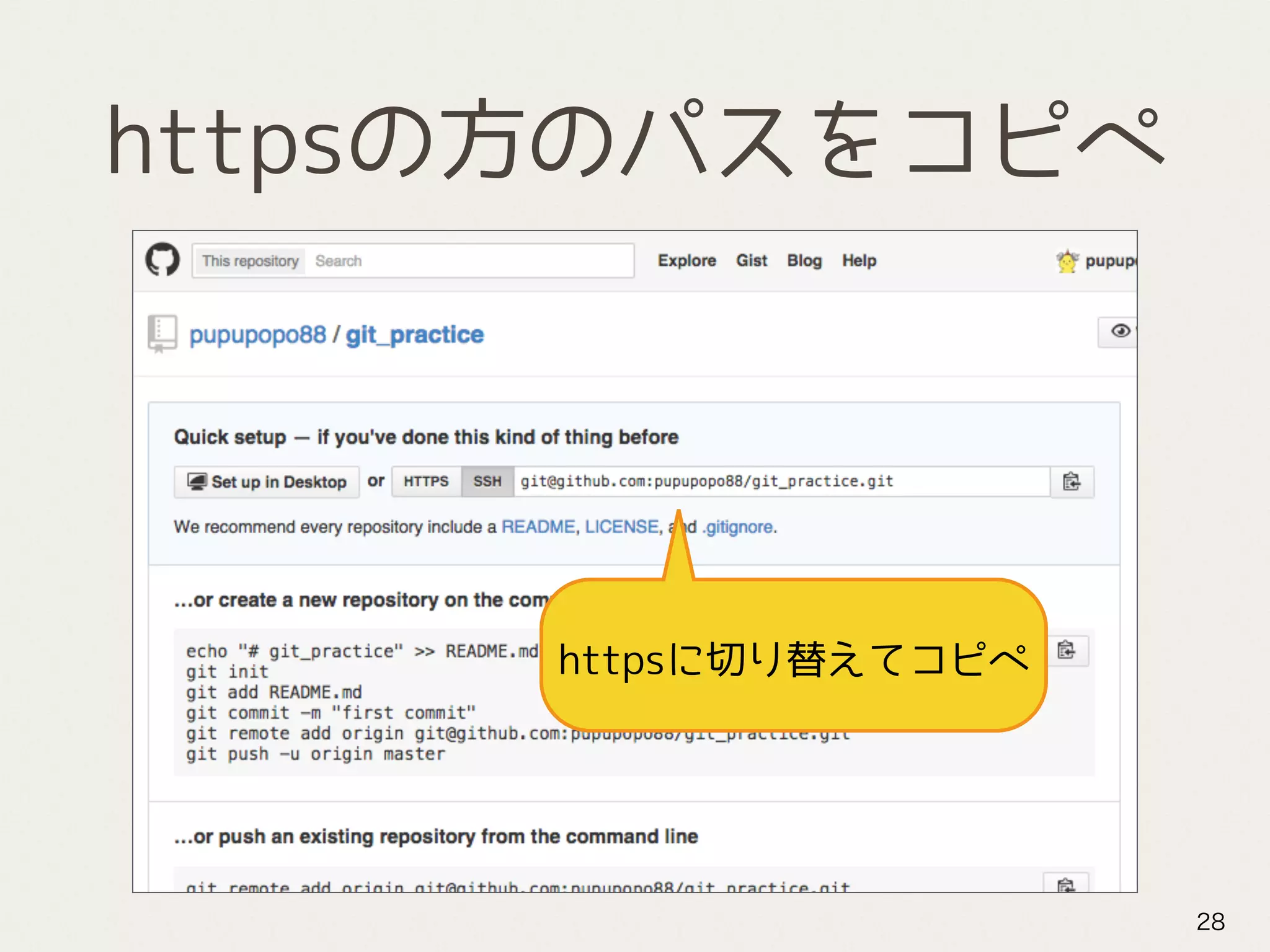Click the README recommendation link
The height and width of the screenshot is (952, 1270).
[x=538, y=527]
